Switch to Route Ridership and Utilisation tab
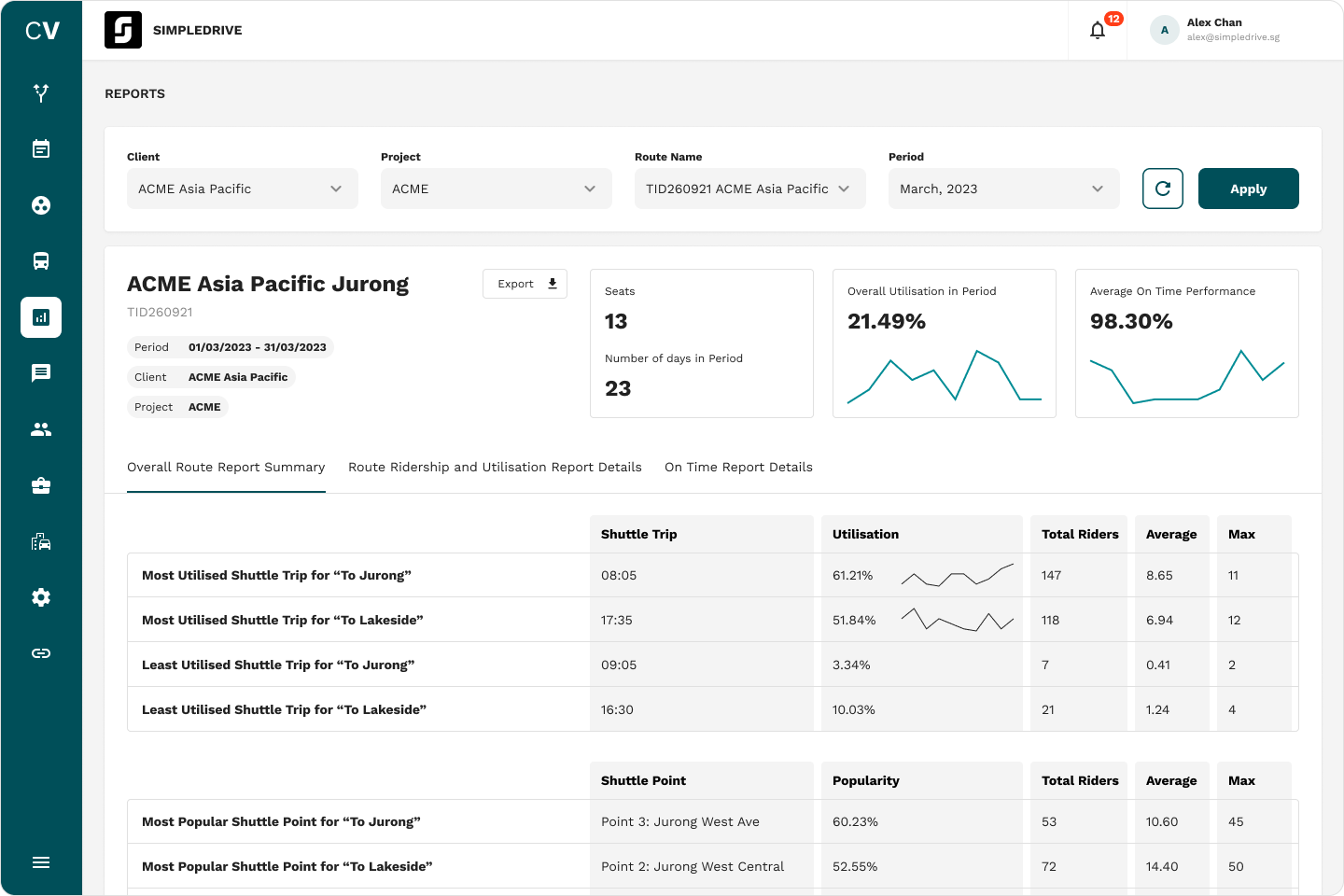Viewport: 1344px width, 896px height. tap(495, 468)
